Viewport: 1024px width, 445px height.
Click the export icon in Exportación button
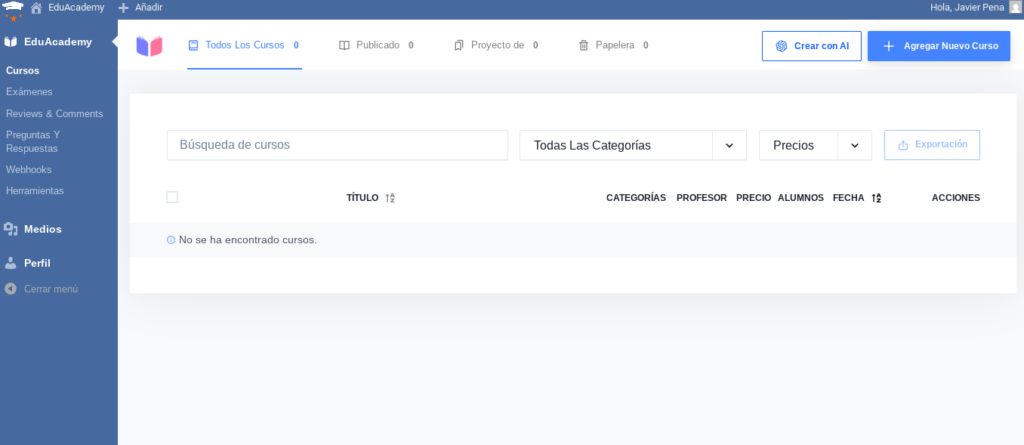[x=903, y=145]
